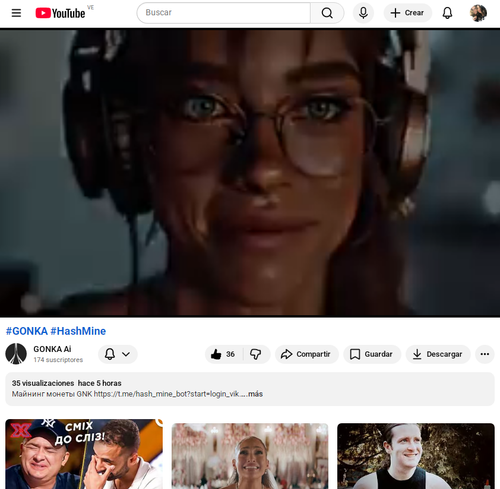Click '35 visualizaciones' text
The width and height of the screenshot is (500, 489).
point(43,383)
